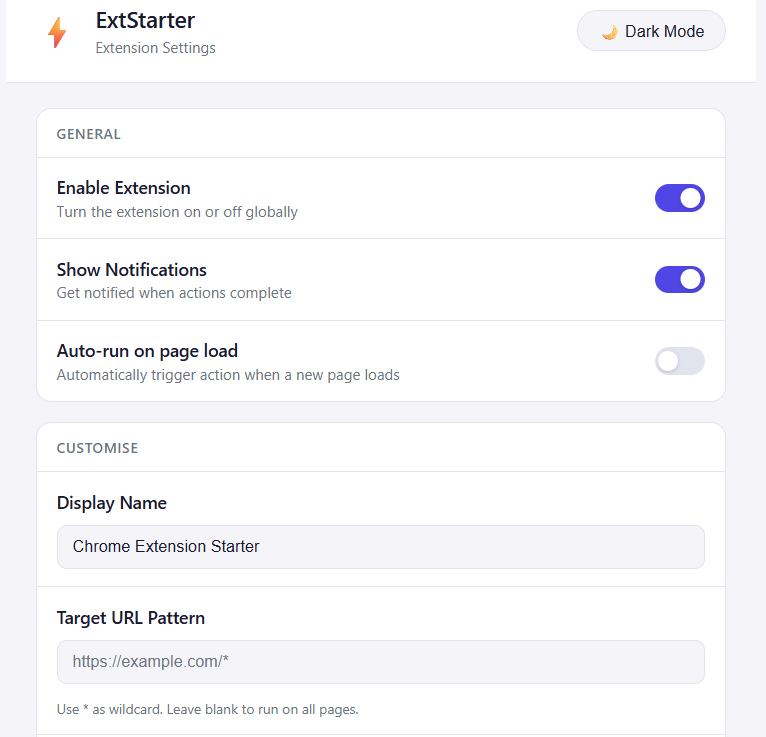The height and width of the screenshot is (737, 766).
Task: Turn off Show Notifications switch
Action: tap(680, 279)
